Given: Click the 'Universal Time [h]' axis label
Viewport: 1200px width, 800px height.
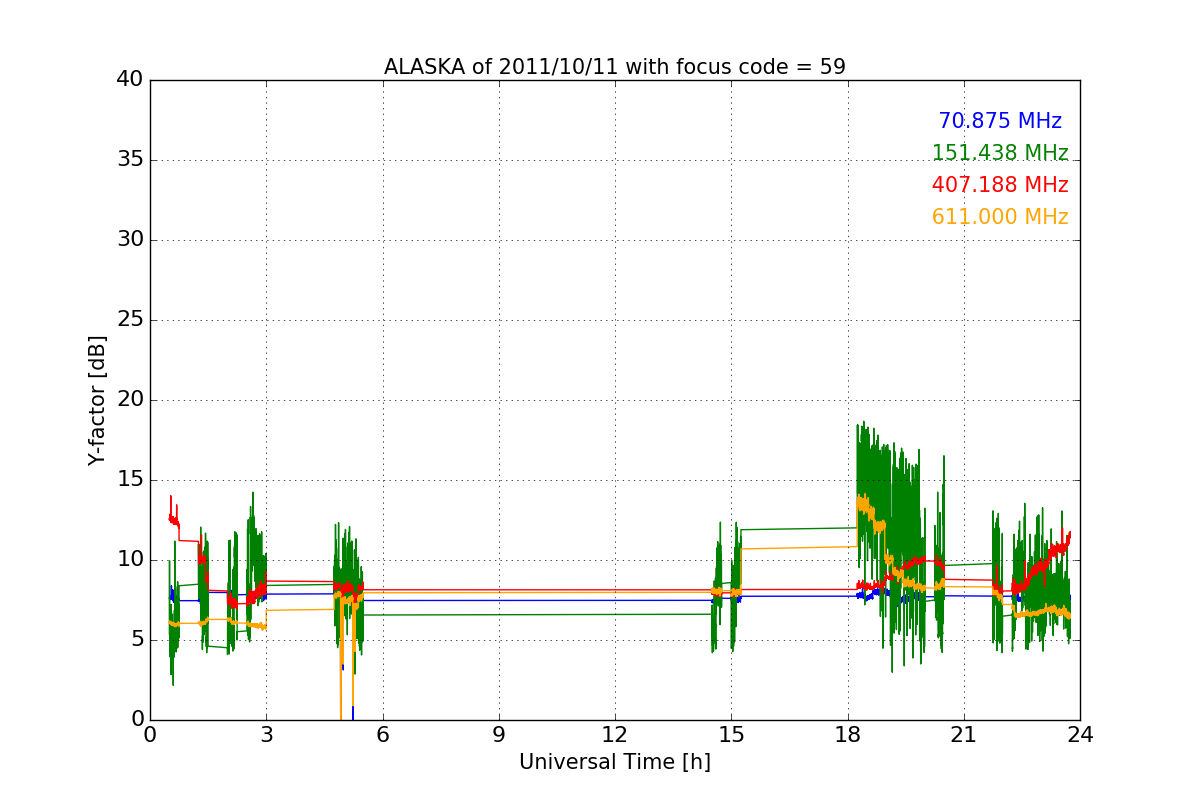Looking at the screenshot, I should pyautogui.click(x=615, y=762).
